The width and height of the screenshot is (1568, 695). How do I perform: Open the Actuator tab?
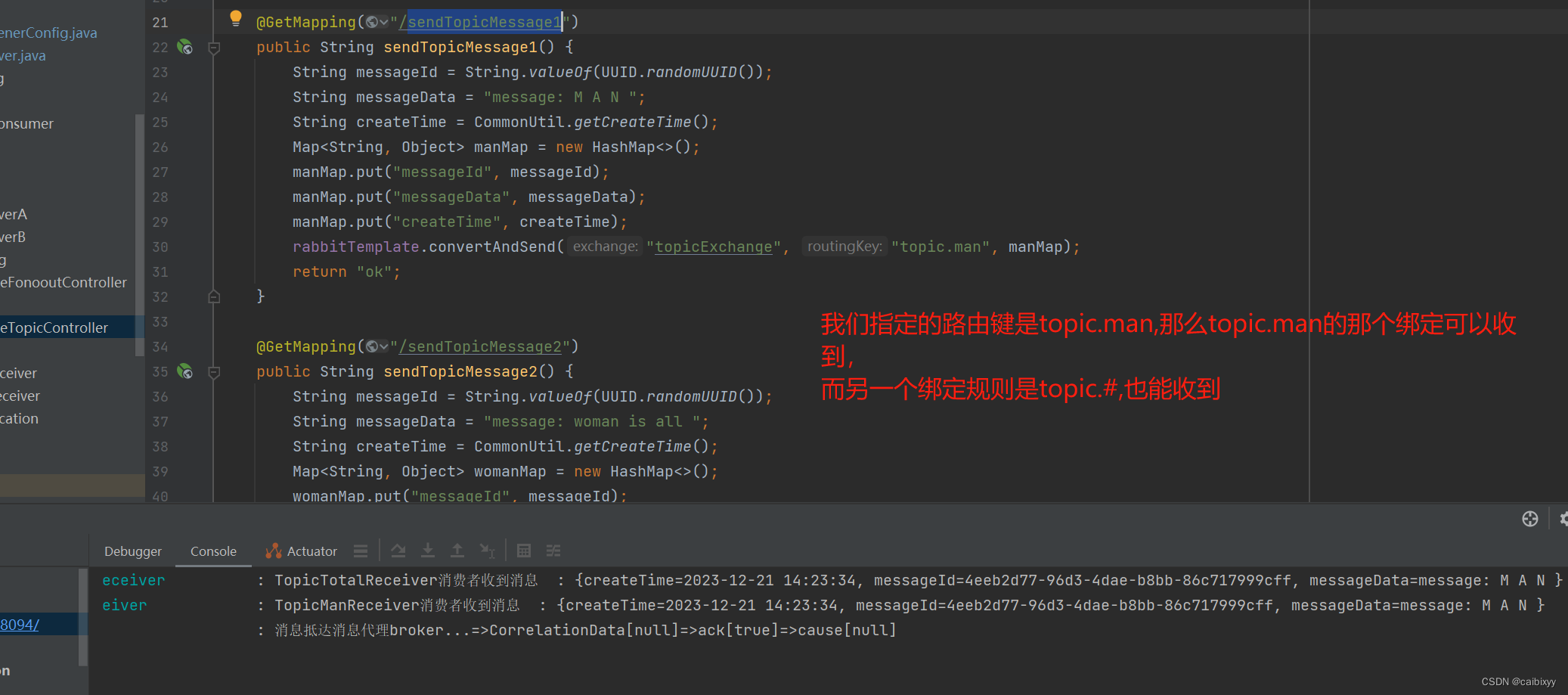point(301,551)
